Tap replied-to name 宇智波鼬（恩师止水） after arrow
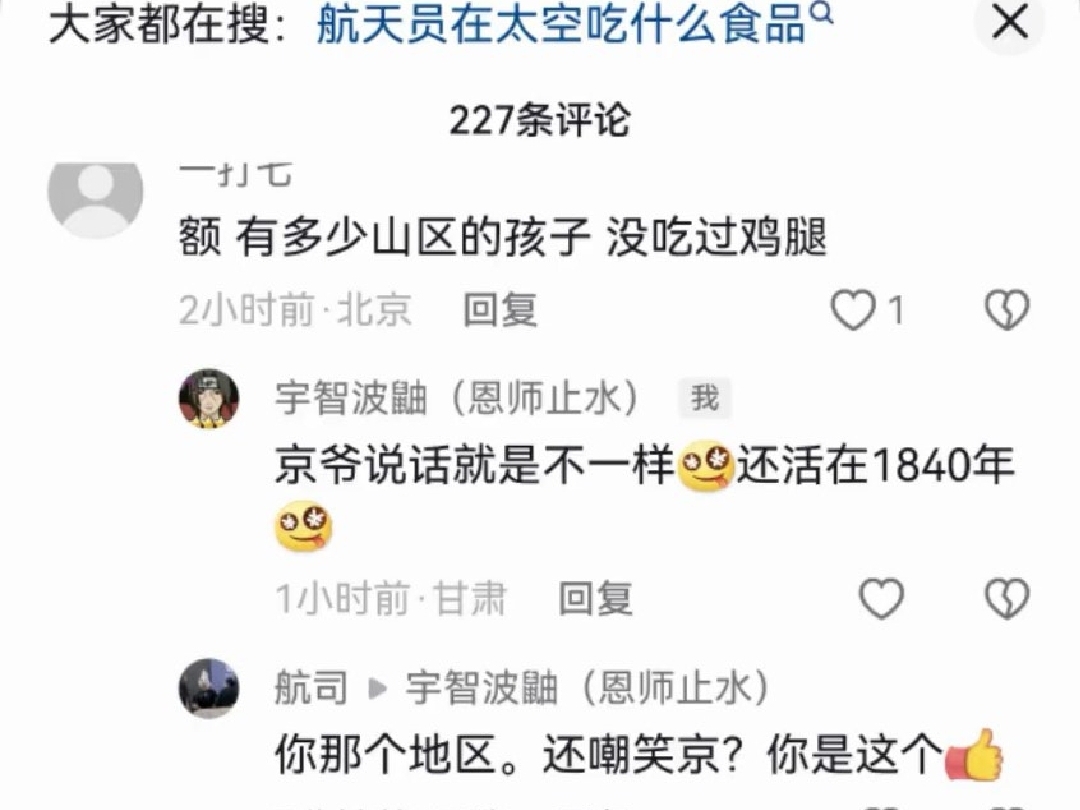 coord(587,687)
